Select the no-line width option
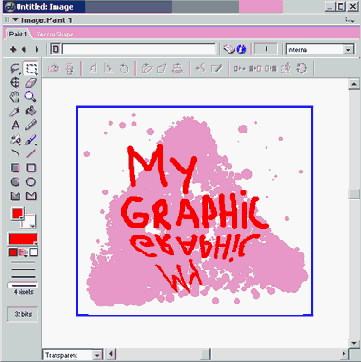This screenshot has height=362, width=361. coord(23,262)
